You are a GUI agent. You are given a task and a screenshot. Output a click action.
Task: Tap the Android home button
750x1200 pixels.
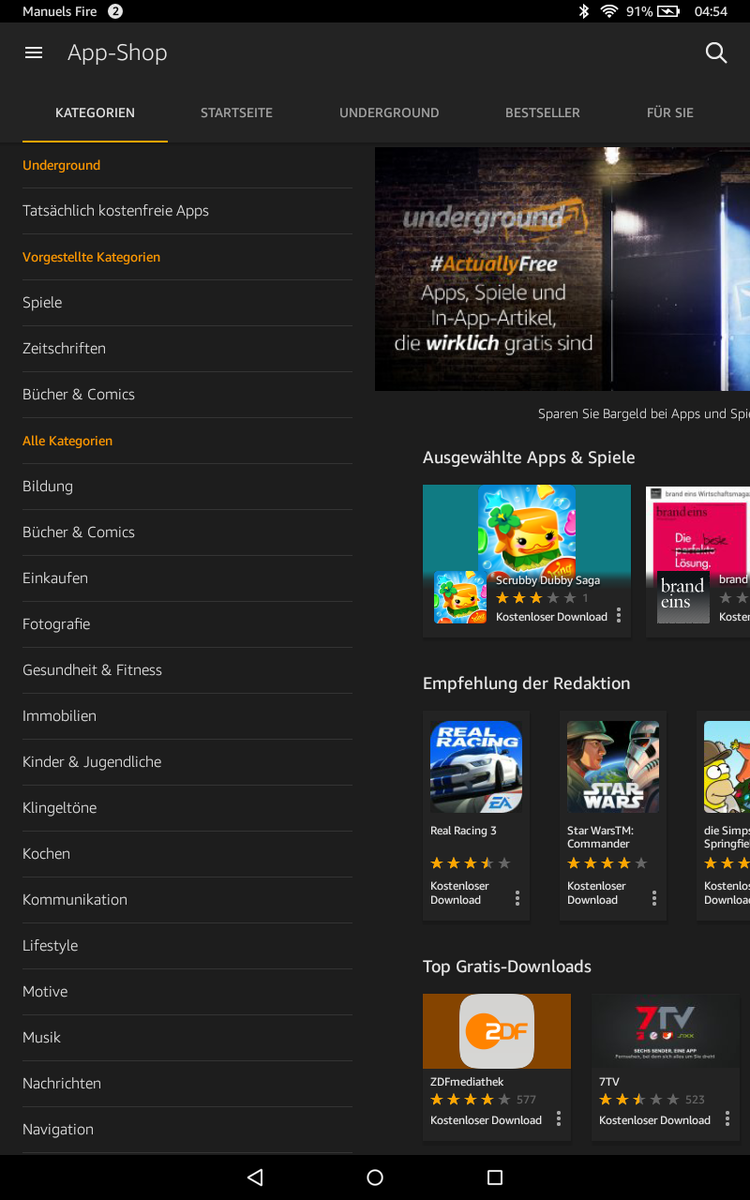pos(375,1178)
